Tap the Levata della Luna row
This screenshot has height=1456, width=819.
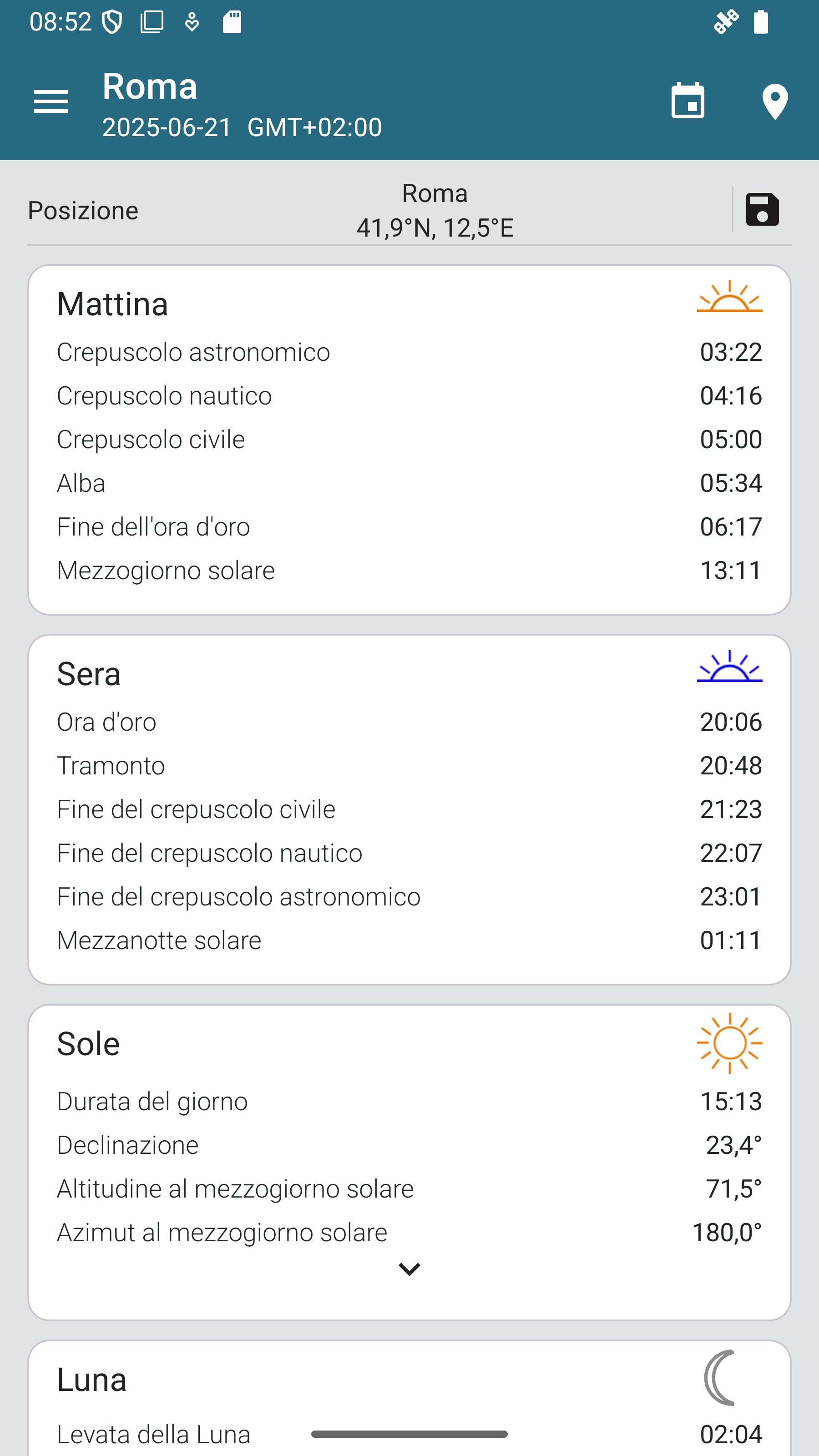(x=409, y=1435)
